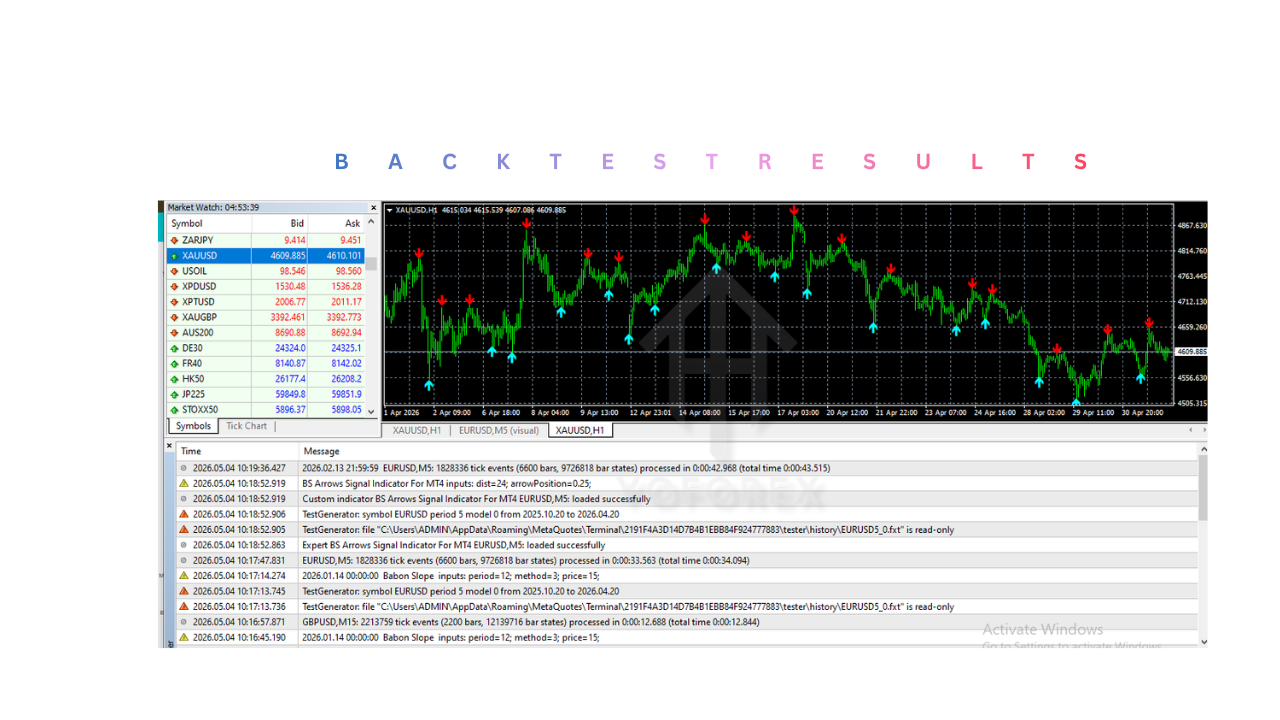Click the direction icon beside USOIL
This screenshot has width=1280, height=720.
pyautogui.click(x=174, y=271)
